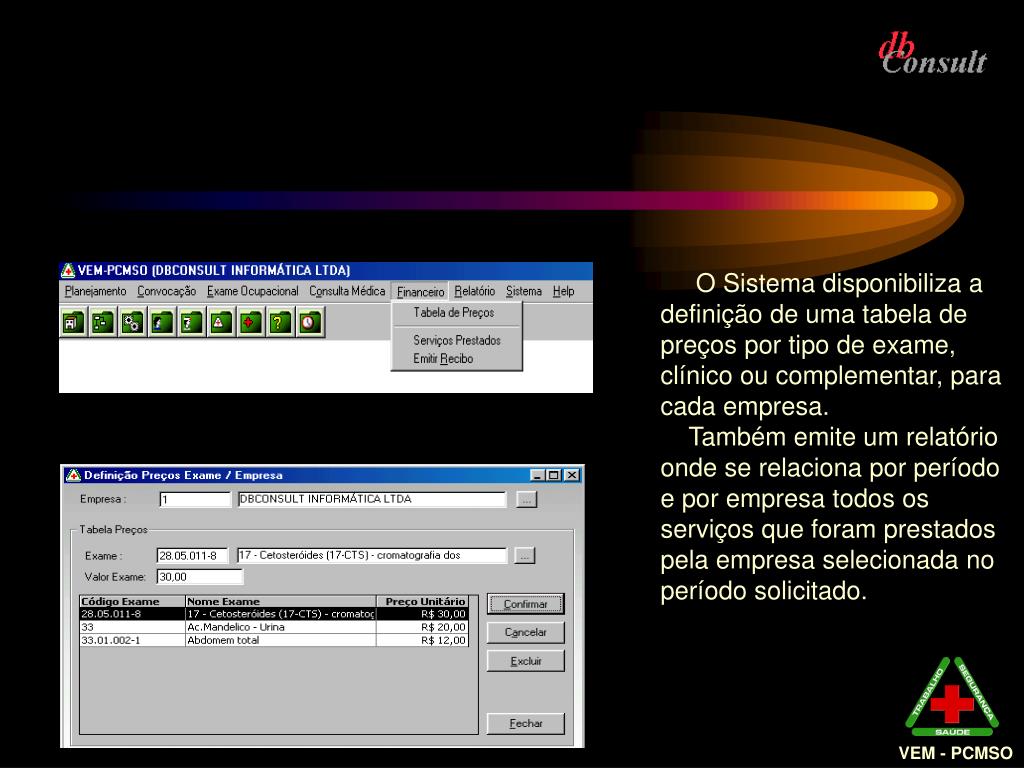
Task: Click the R$ 12,00 price cell
Action: coord(423,640)
